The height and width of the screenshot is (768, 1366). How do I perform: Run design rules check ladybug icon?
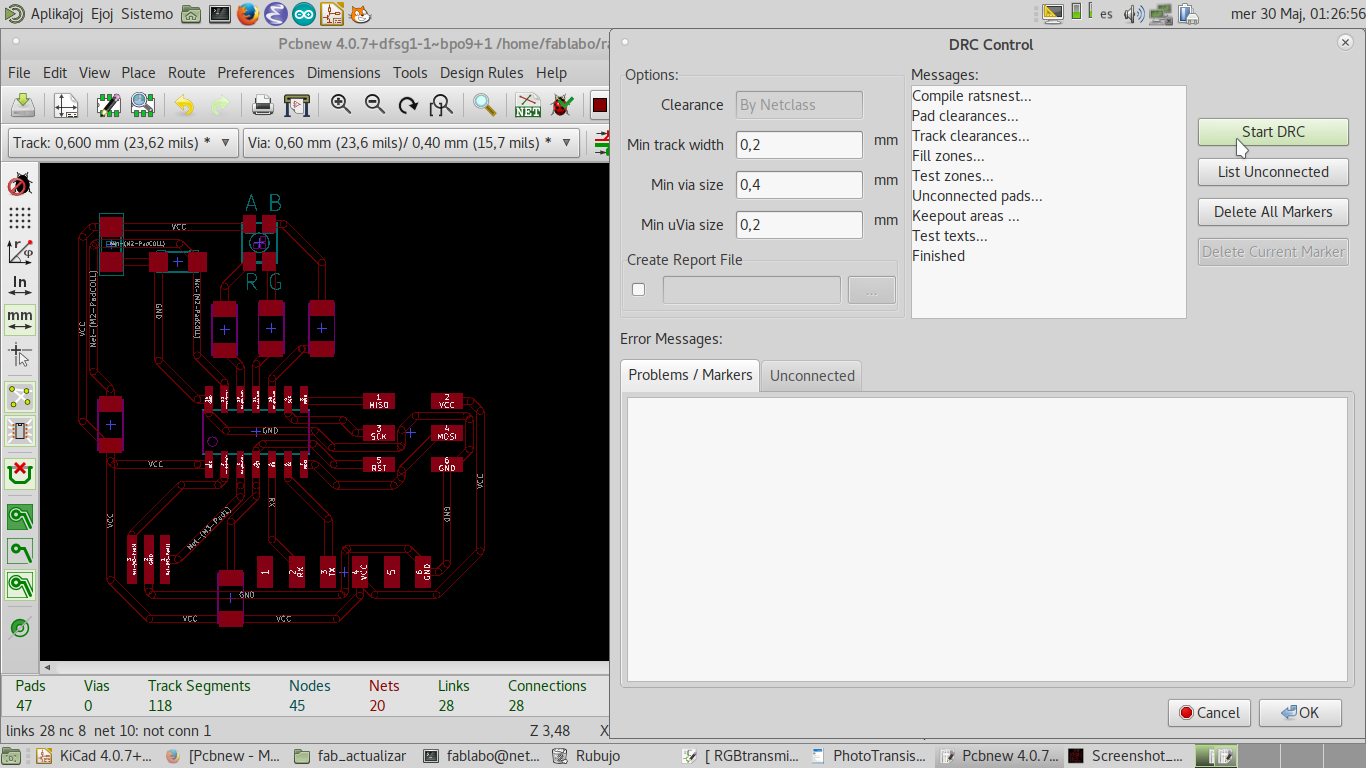(562, 105)
